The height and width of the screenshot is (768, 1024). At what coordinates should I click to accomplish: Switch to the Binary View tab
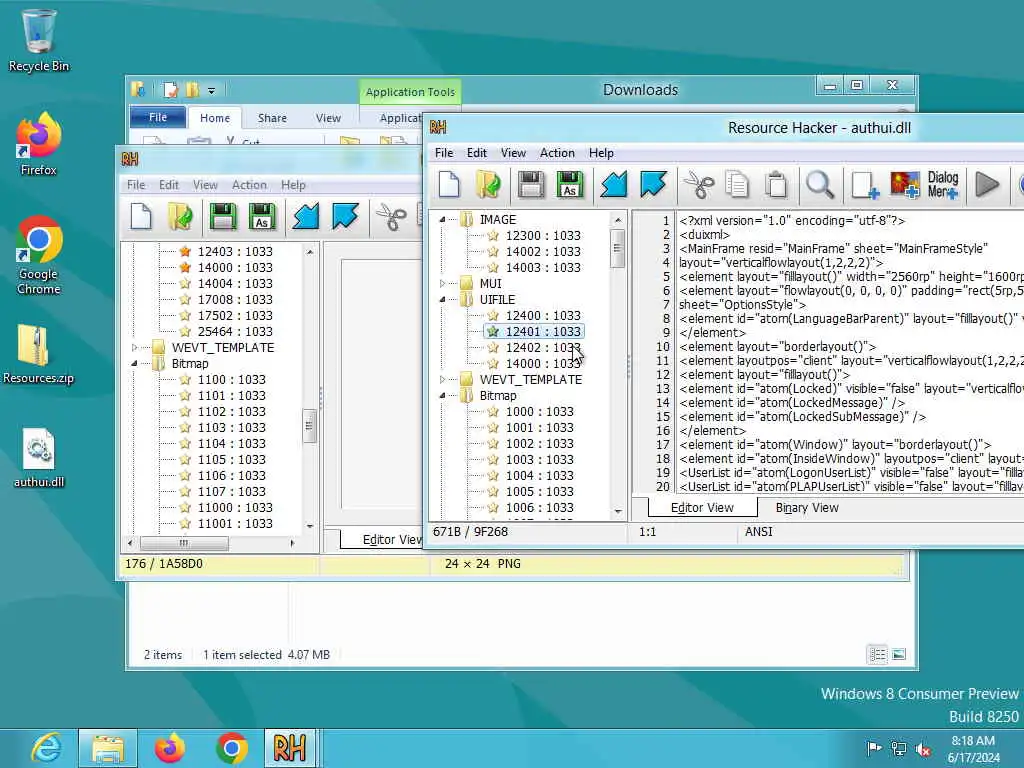(807, 507)
